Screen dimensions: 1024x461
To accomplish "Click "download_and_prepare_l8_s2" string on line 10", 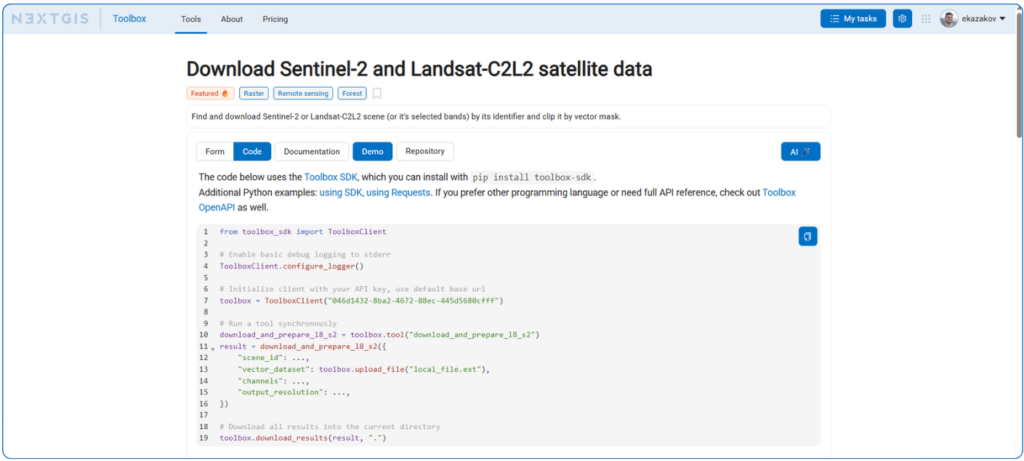I will coord(472,335).
